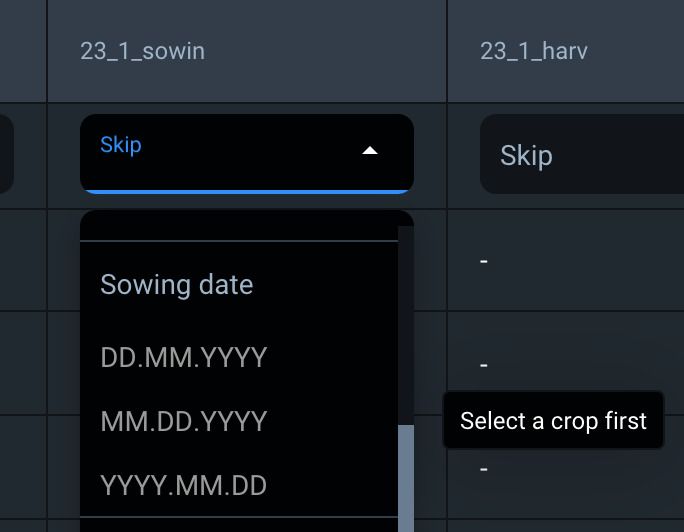Click the blue Skip label in open dropdown
This screenshot has height=532, width=684.
[121, 145]
